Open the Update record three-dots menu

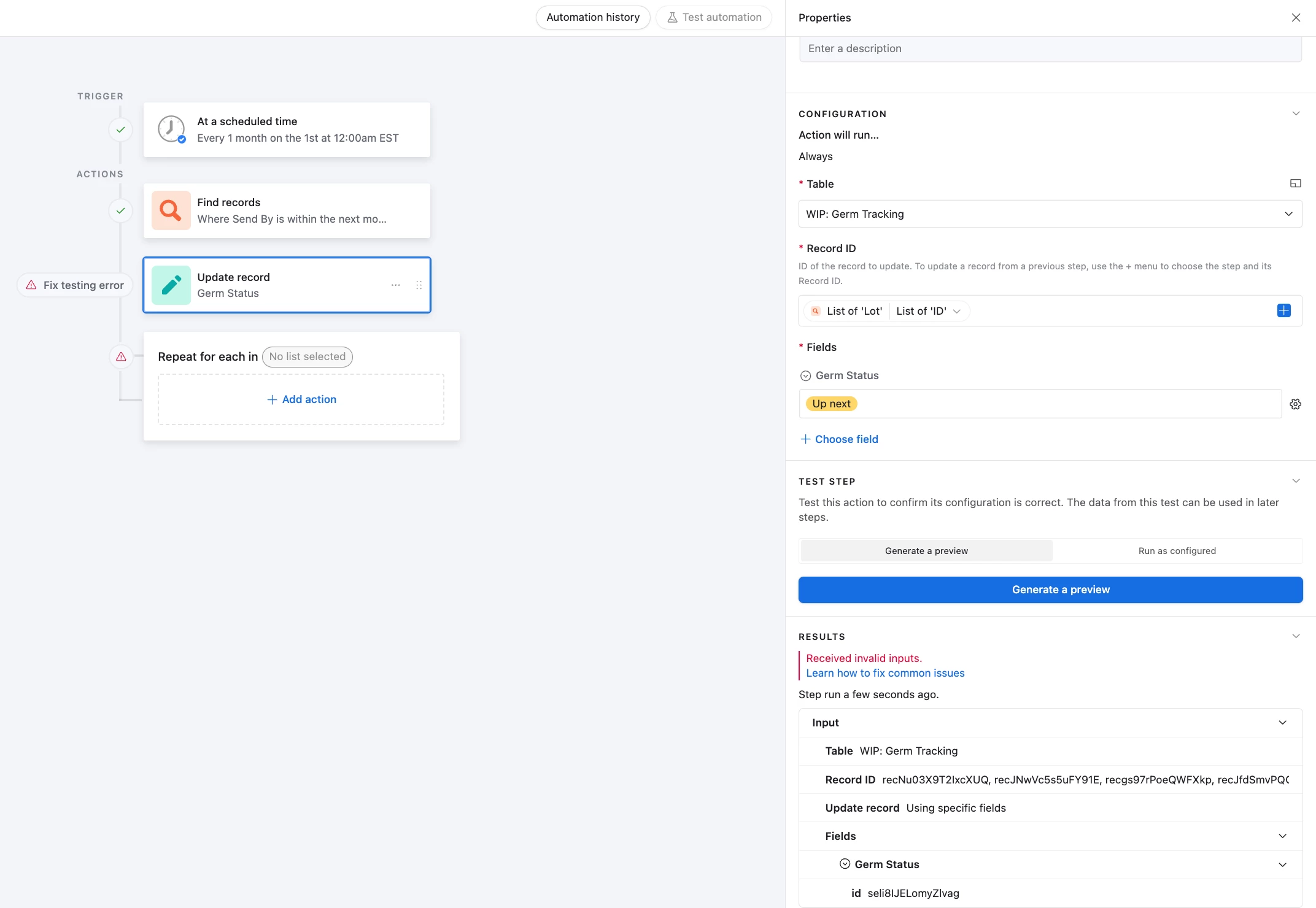coord(396,285)
